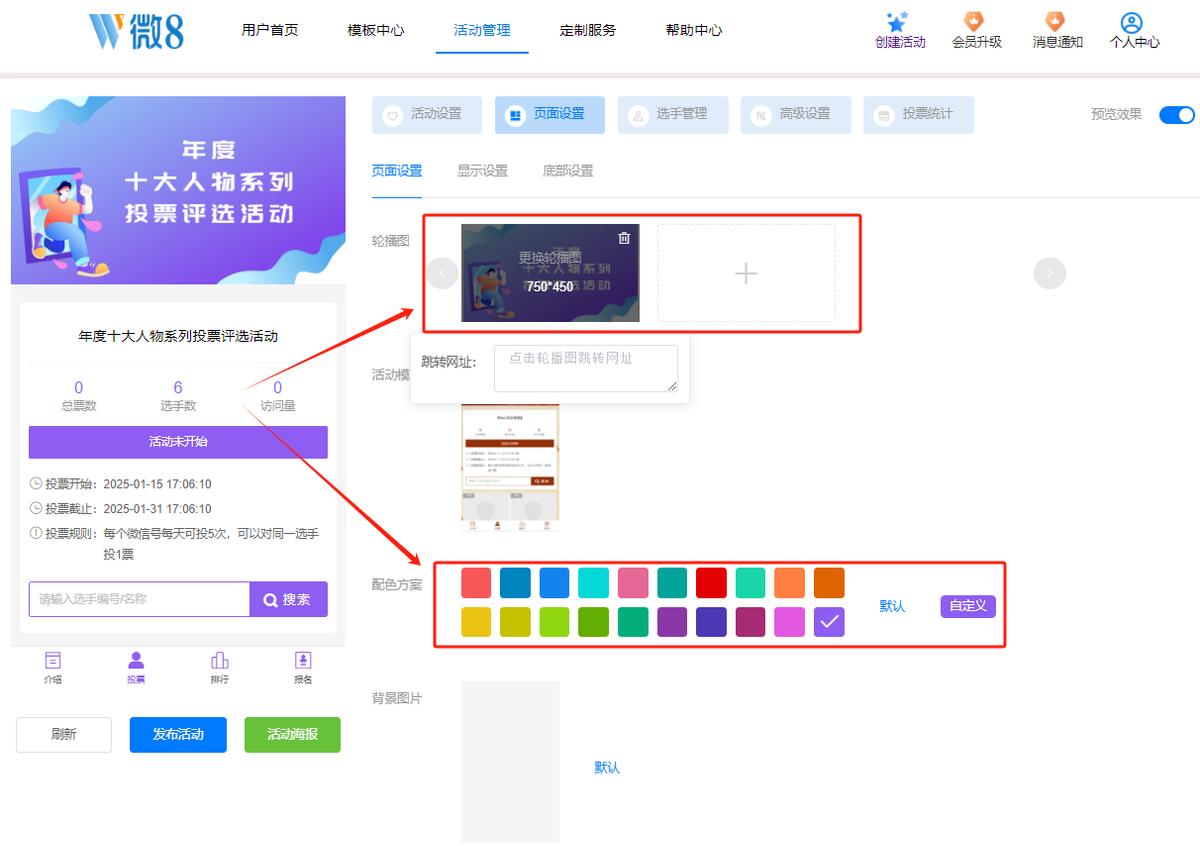Switch to the 投票统计 tab
1200x846 pixels.
(919, 115)
